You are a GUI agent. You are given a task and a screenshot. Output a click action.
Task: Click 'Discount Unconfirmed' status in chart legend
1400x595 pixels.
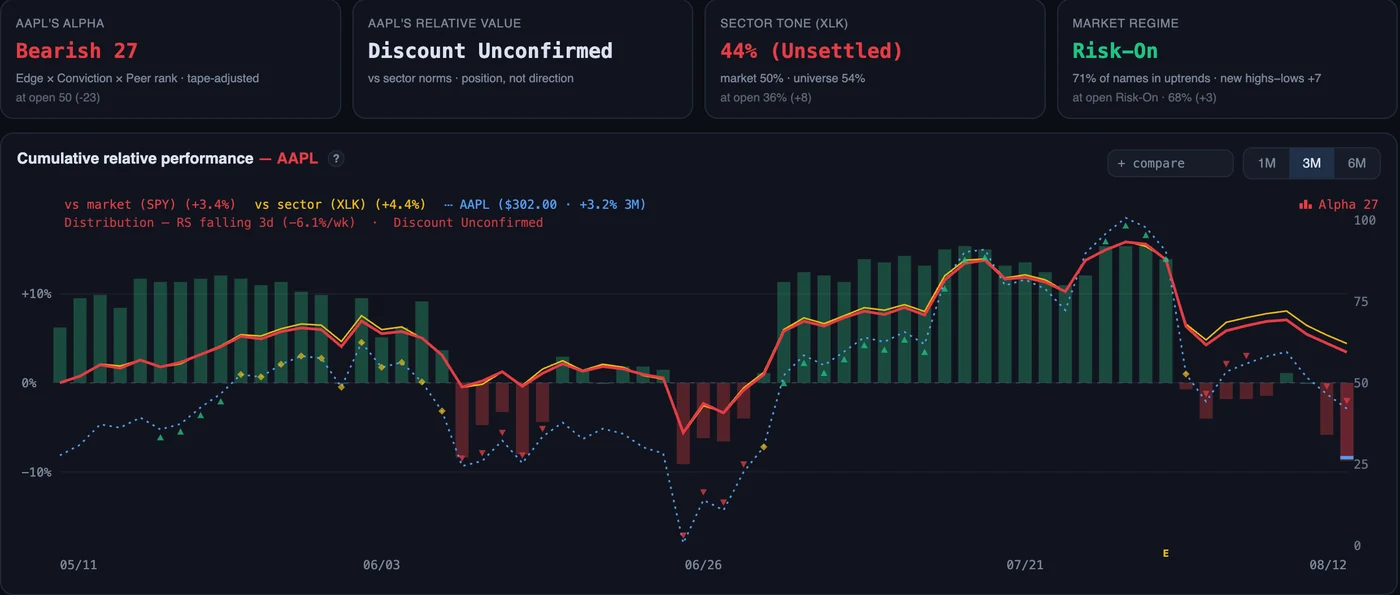pos(468,222)
